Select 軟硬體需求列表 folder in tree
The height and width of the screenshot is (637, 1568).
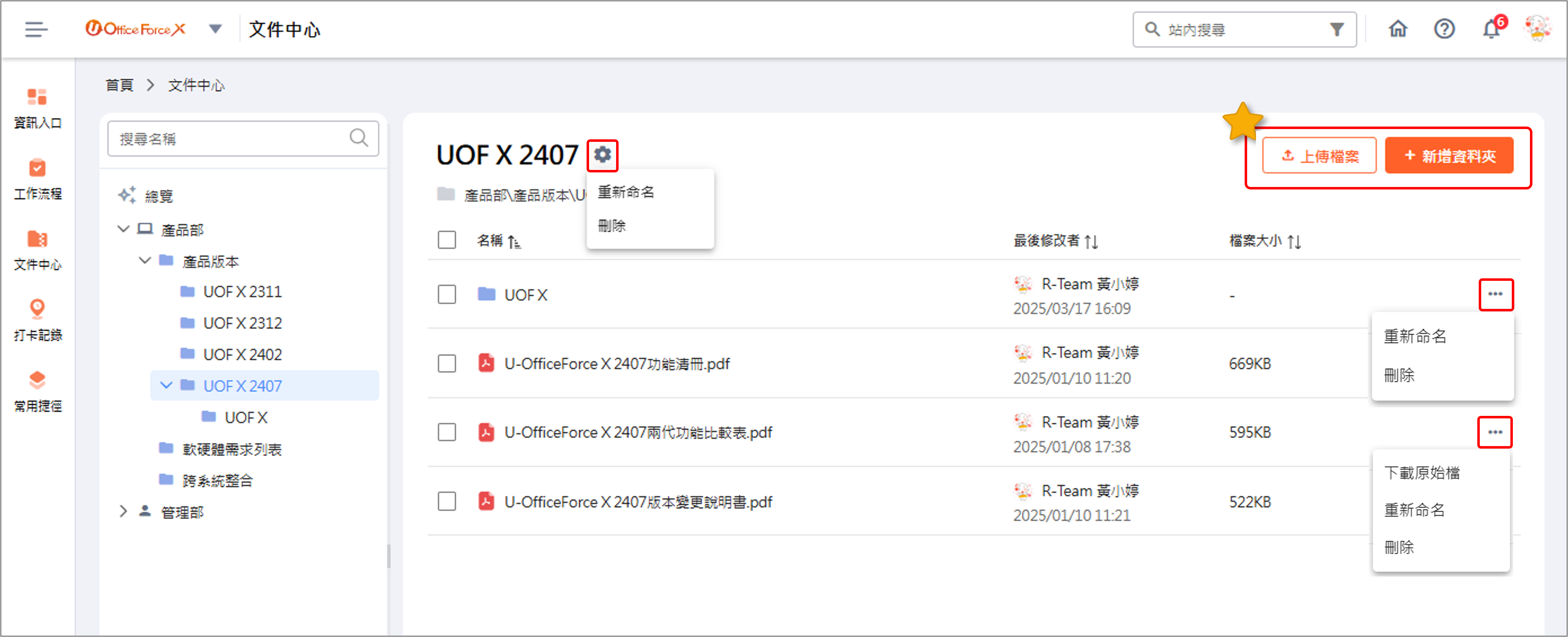(231, 449)
